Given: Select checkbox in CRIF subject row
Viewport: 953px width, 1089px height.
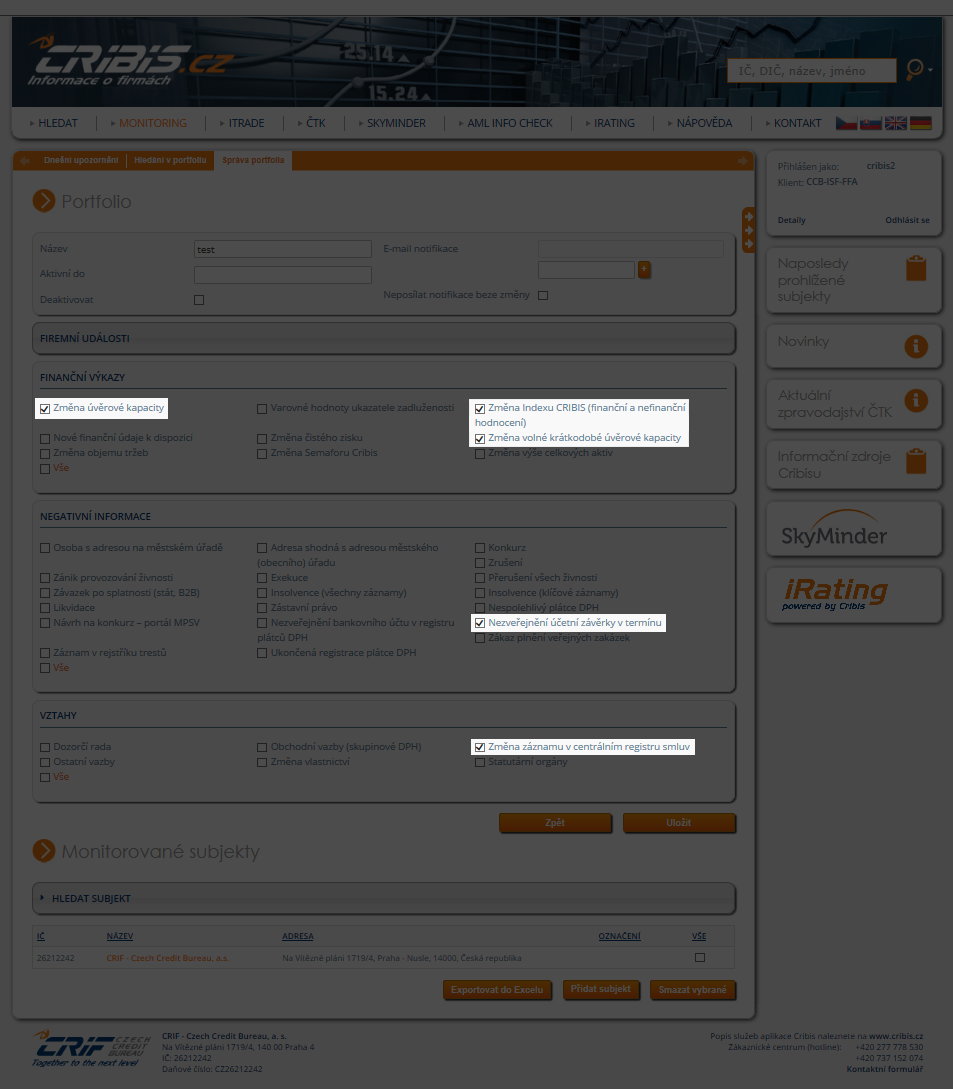Looking at the screenshot, I should pos(700,958).
